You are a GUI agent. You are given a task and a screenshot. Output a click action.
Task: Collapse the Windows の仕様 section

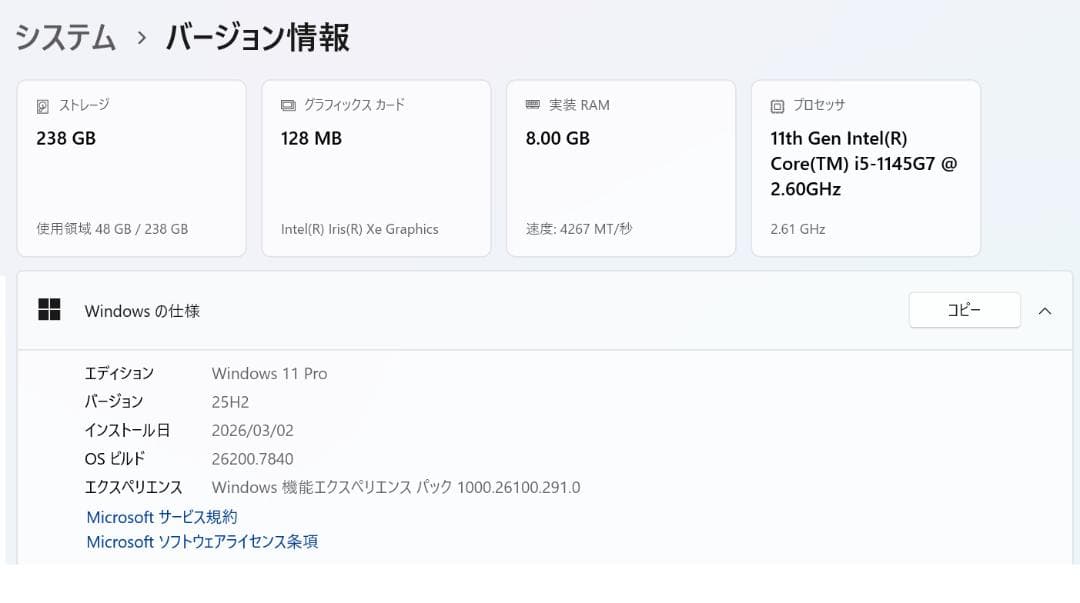[1046, 310]
